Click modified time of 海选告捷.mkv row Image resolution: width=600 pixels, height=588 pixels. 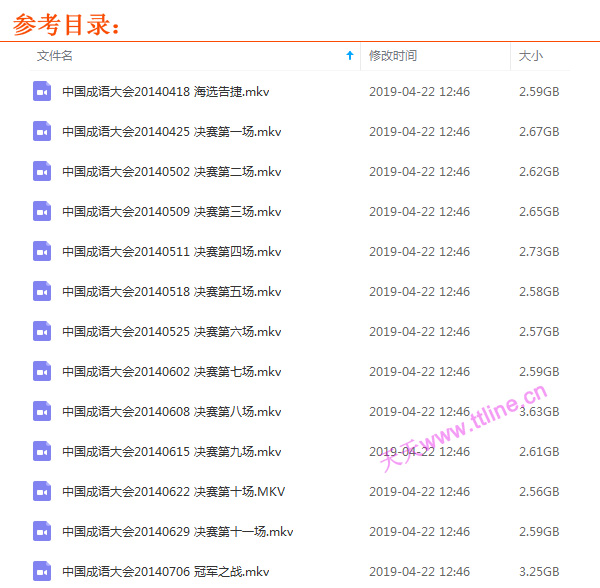[419, 92]
